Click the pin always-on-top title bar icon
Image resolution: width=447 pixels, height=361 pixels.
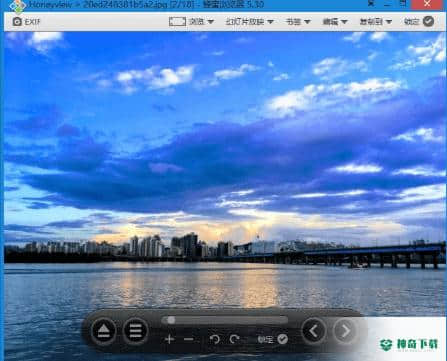point(371,4)
